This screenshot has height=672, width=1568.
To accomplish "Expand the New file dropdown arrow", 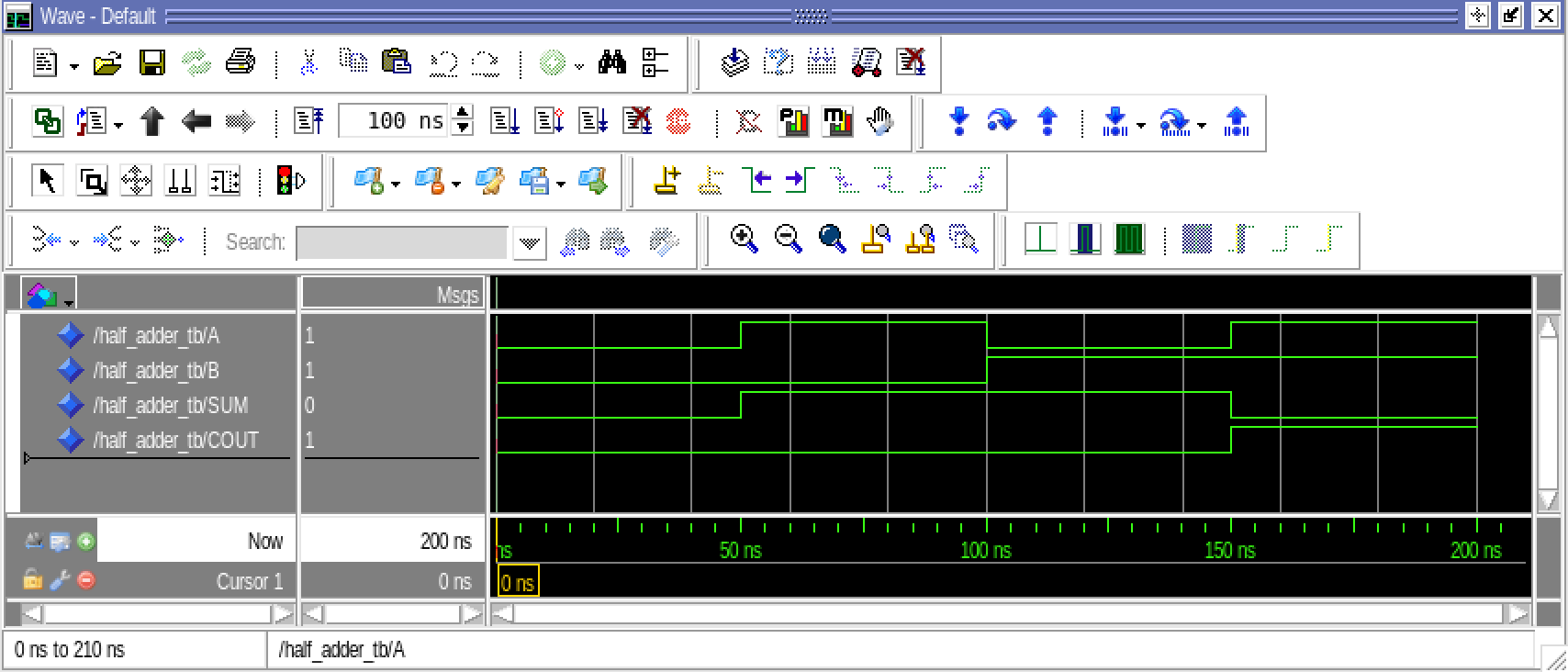I will coord(74,66).
